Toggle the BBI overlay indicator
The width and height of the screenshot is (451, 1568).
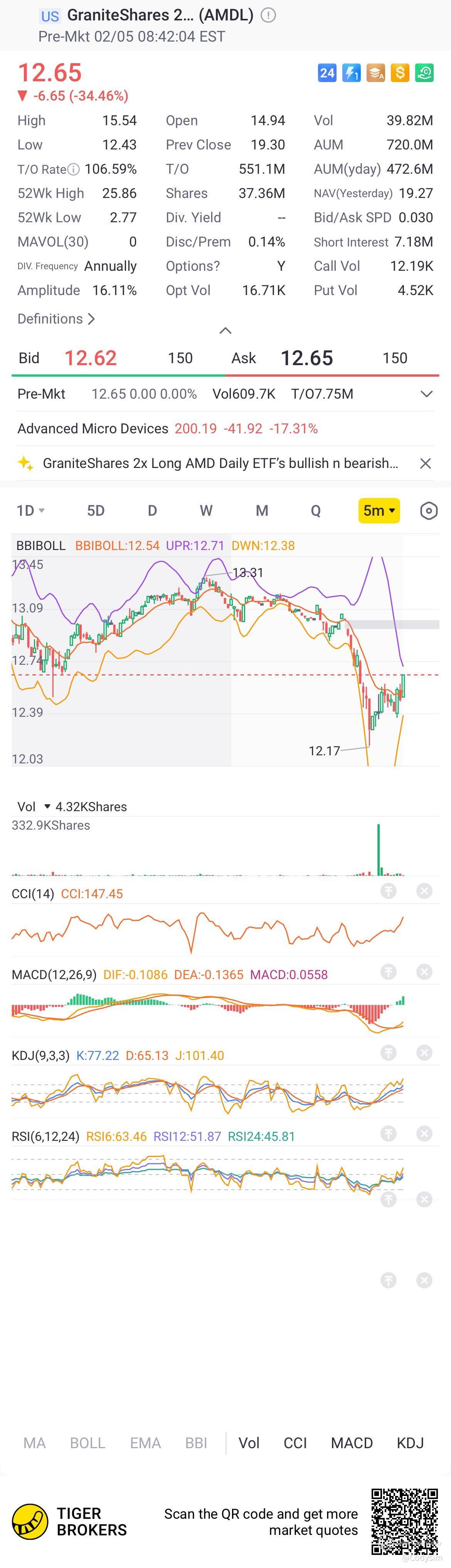point(196,1442)
